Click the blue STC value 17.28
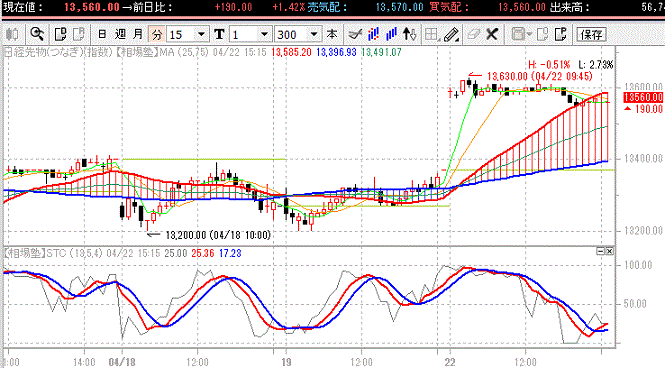Viewport: 665px width, 368px height. 230,253
